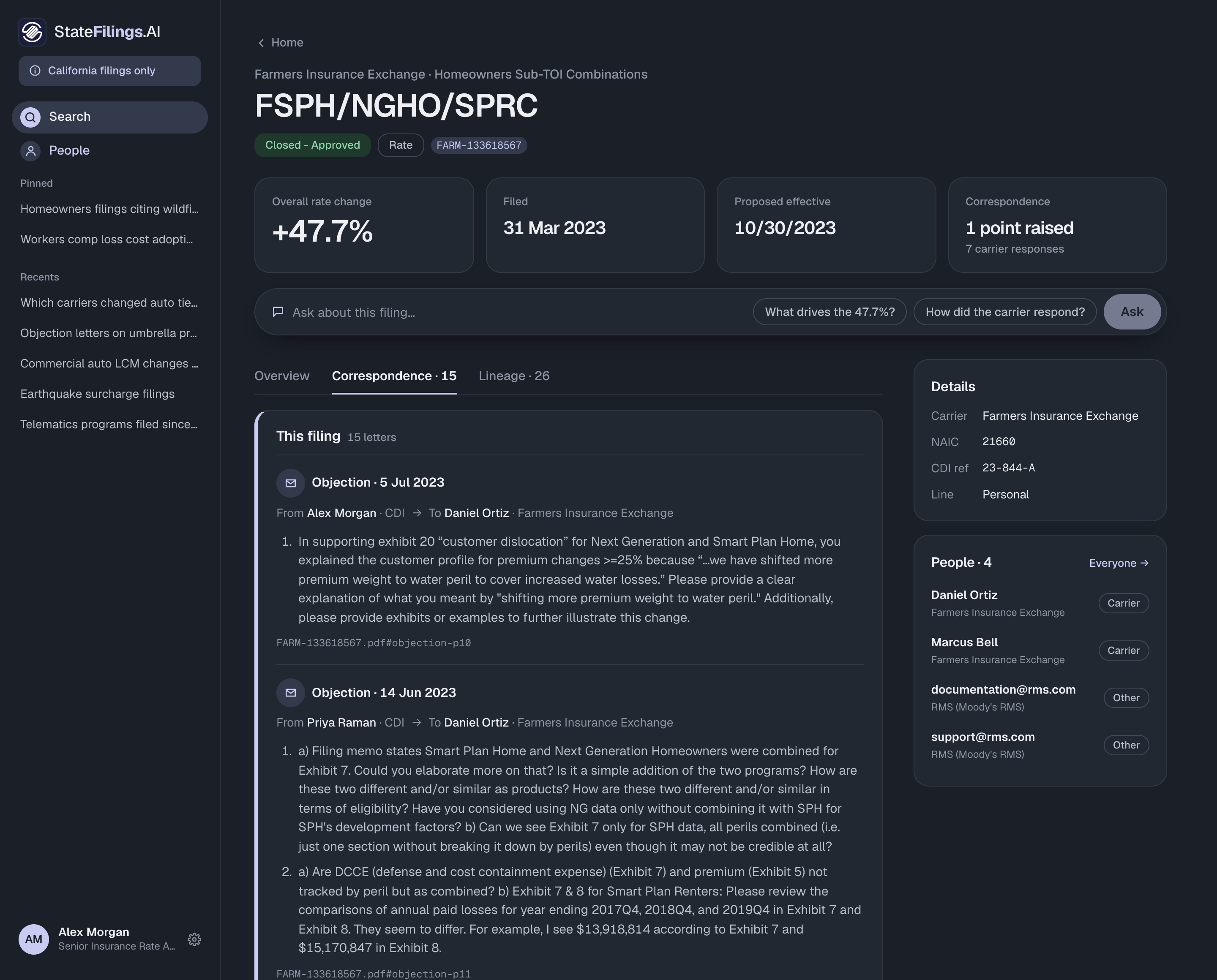Click the Rate tag chip
Image resolution: width=1217 pixels, height=980 pixels.
click(x=401, y=145)
